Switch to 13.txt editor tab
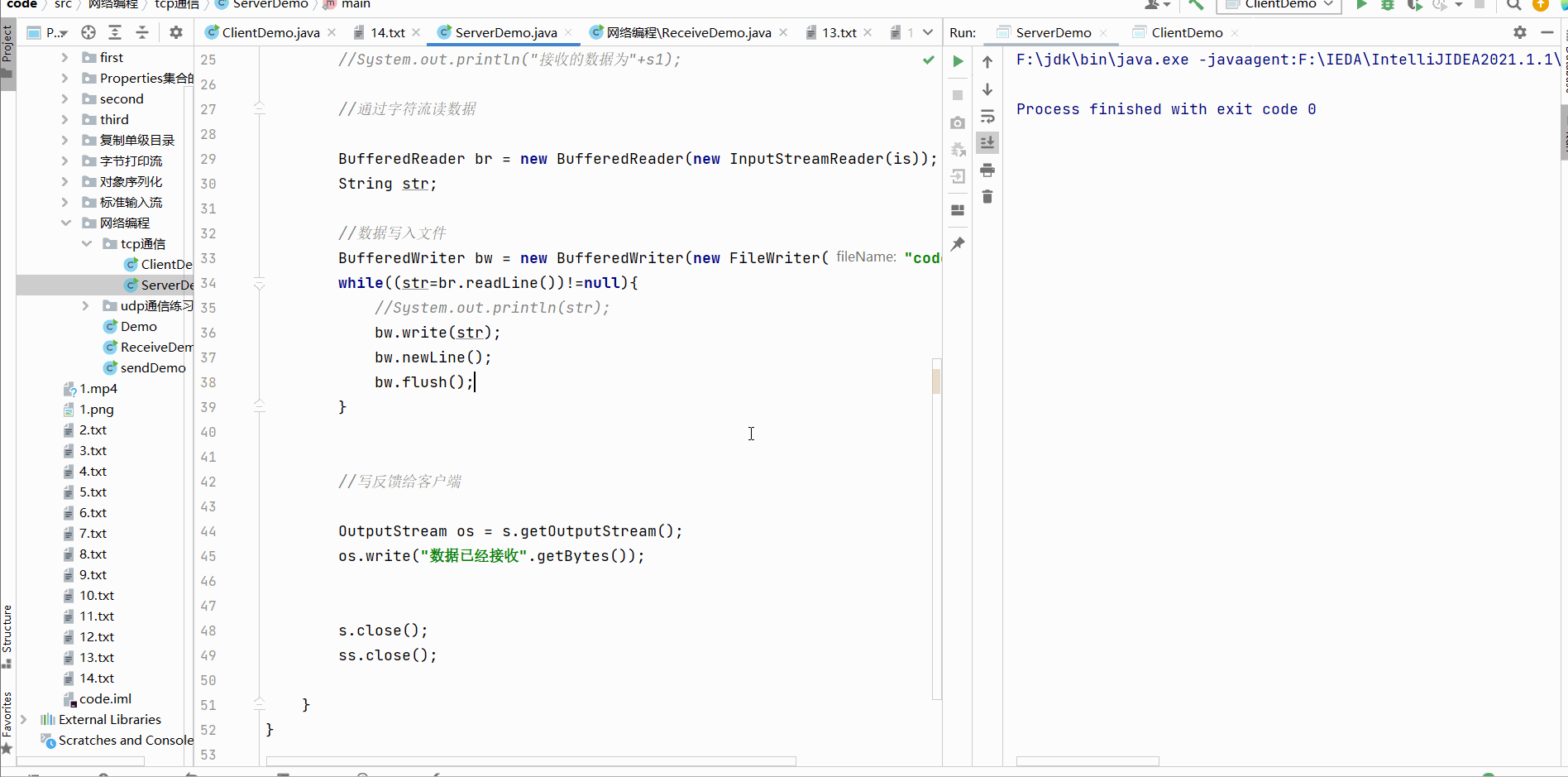The image size is (1568, 777). (x=839, y=32)
